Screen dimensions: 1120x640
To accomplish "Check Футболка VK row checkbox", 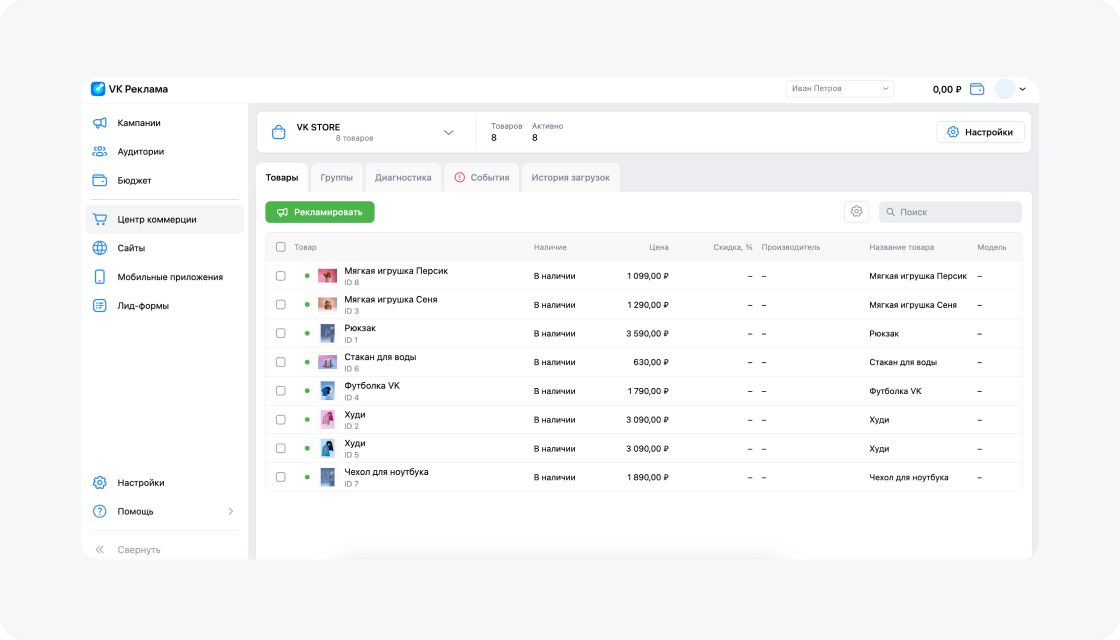I will (x=281, y=391).
